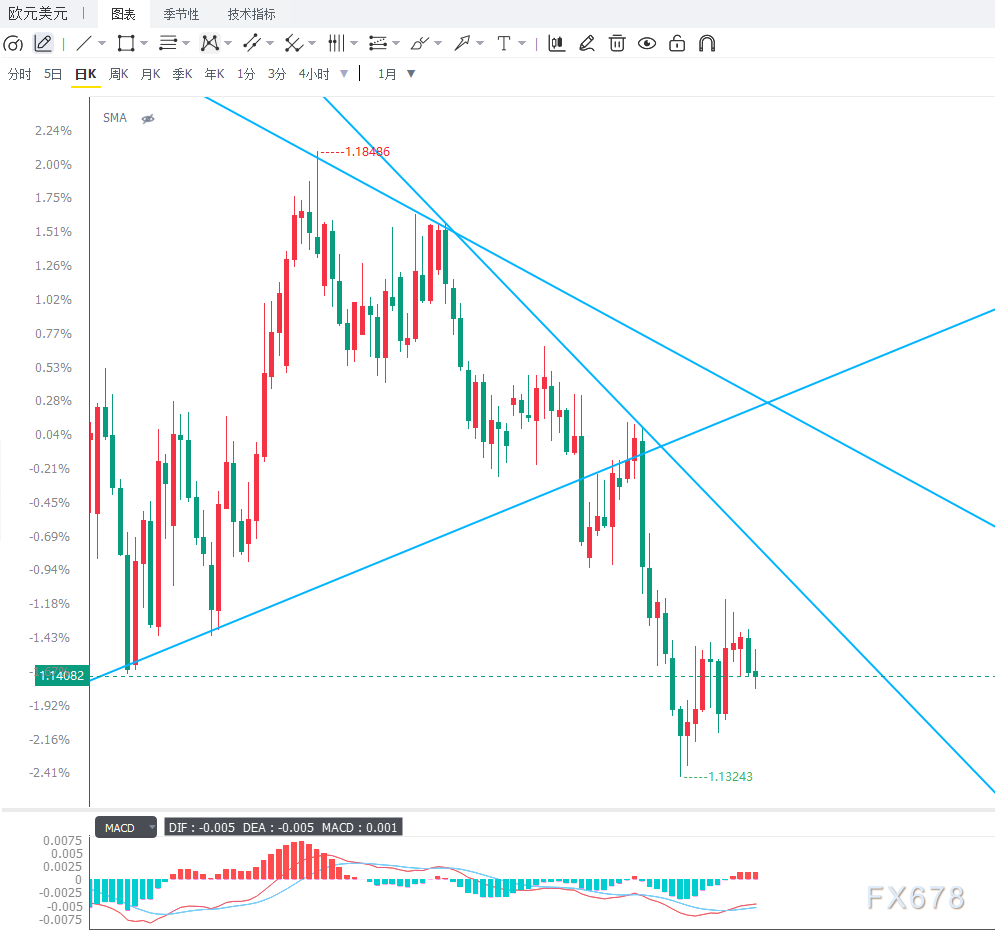Click the SMA indicator label

click(x=115, y=118)
